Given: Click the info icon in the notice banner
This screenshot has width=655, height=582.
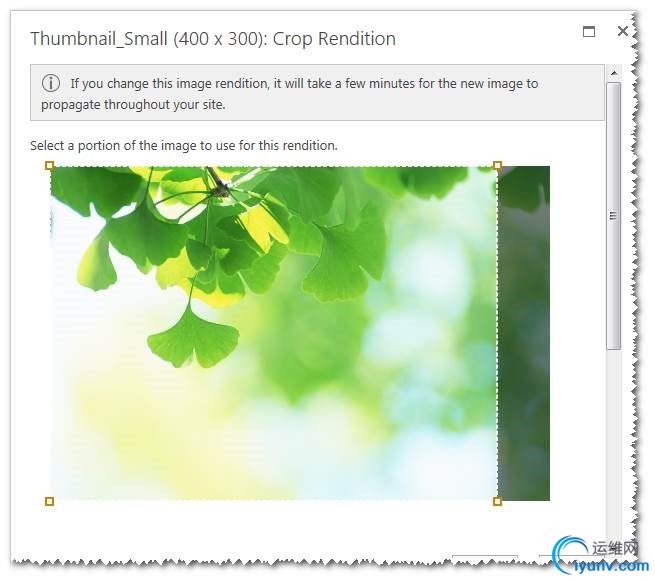Looking at the screenshot, I should point(51,83).
